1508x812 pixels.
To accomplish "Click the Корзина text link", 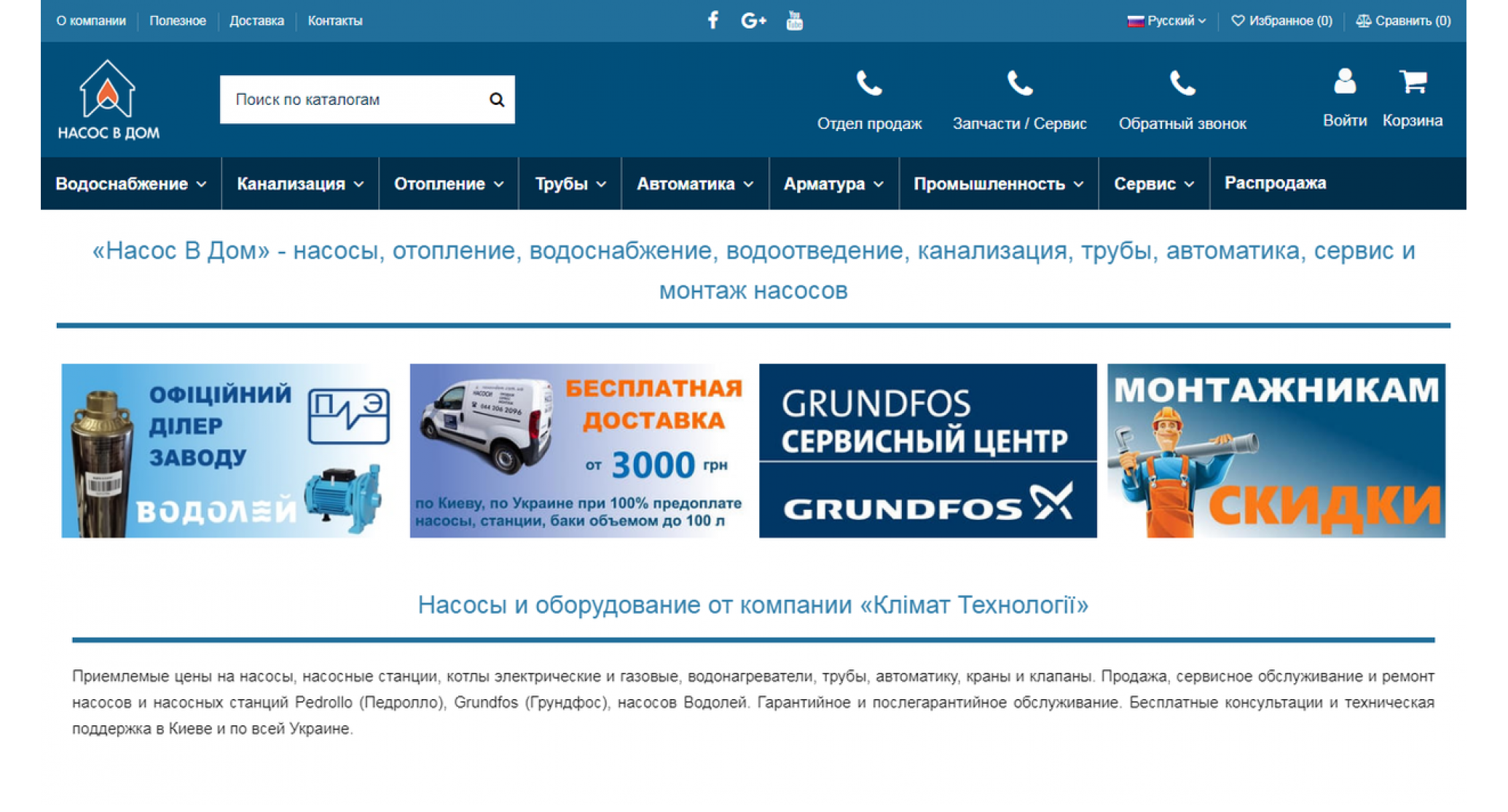I will (1413, 121).
